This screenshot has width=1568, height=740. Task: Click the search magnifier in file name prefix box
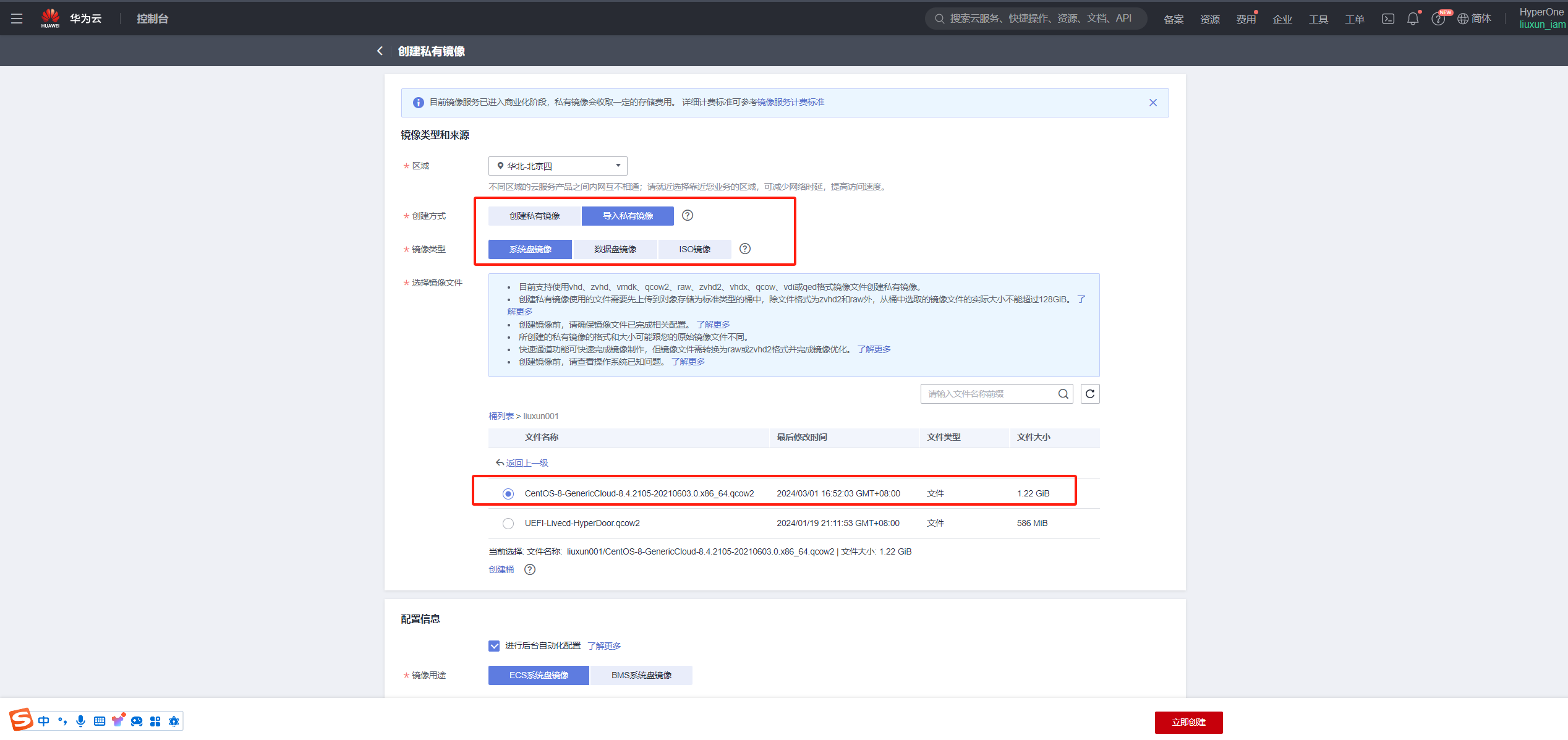point(1063,394)
